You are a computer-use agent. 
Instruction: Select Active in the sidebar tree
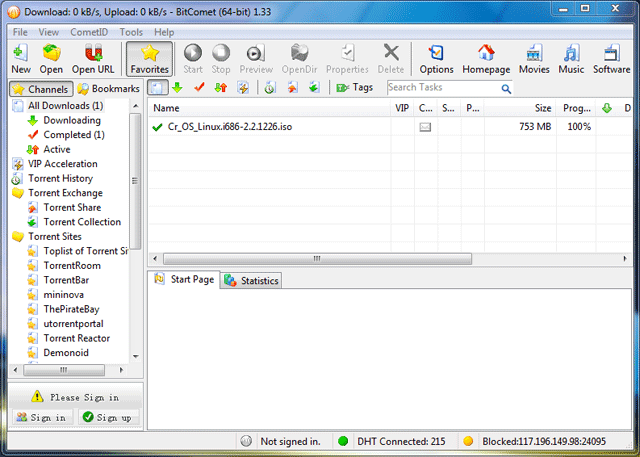(57, 149)
